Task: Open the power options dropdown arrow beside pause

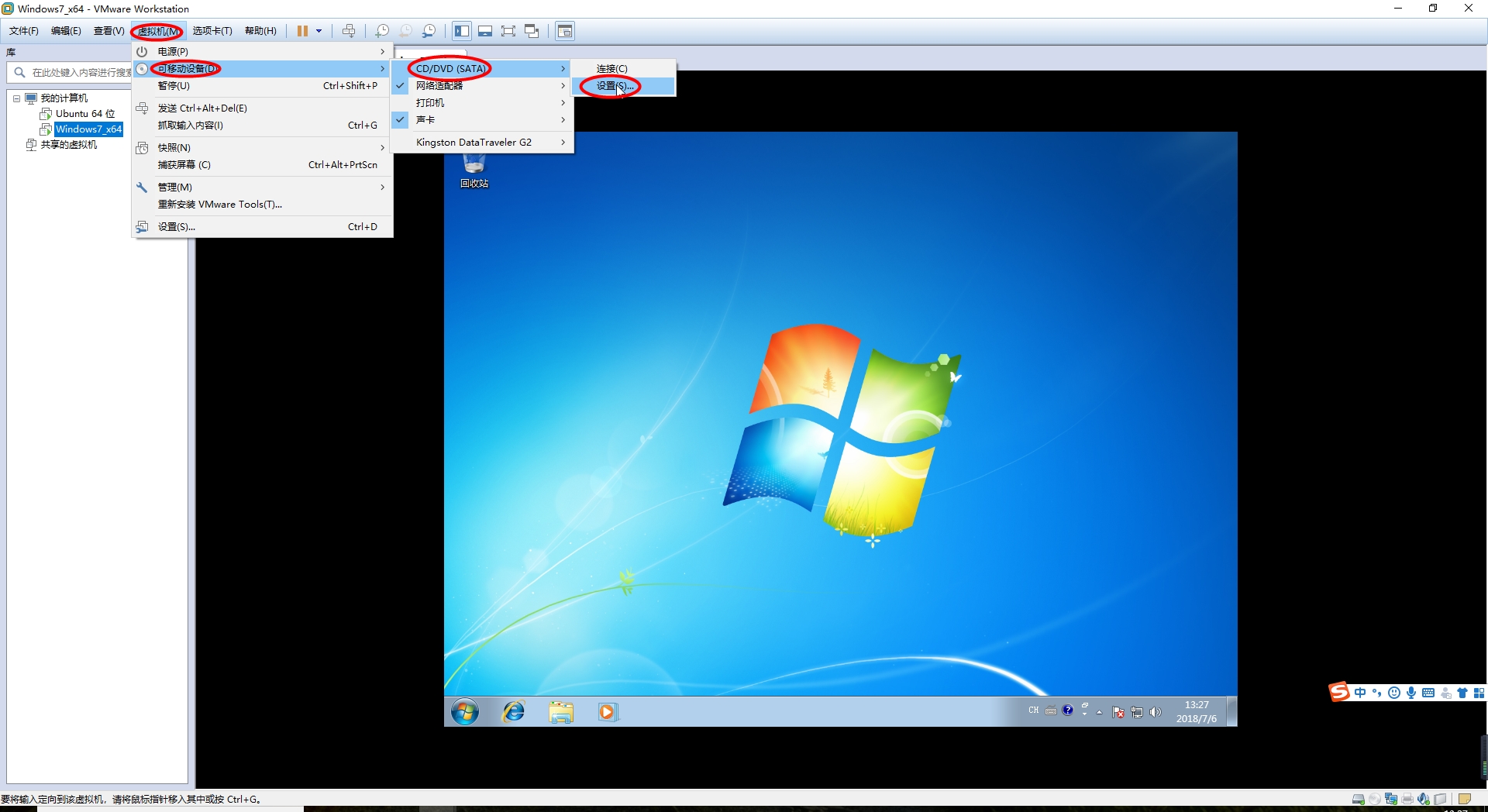Action: point(319,31)
